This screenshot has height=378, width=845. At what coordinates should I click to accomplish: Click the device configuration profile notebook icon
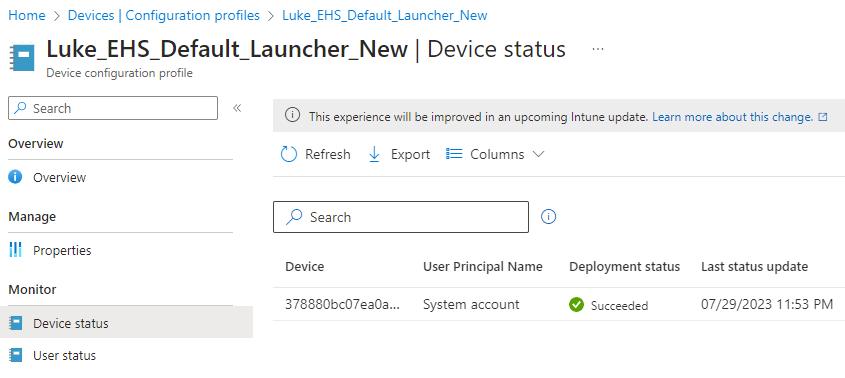click(x=22, y=57)
